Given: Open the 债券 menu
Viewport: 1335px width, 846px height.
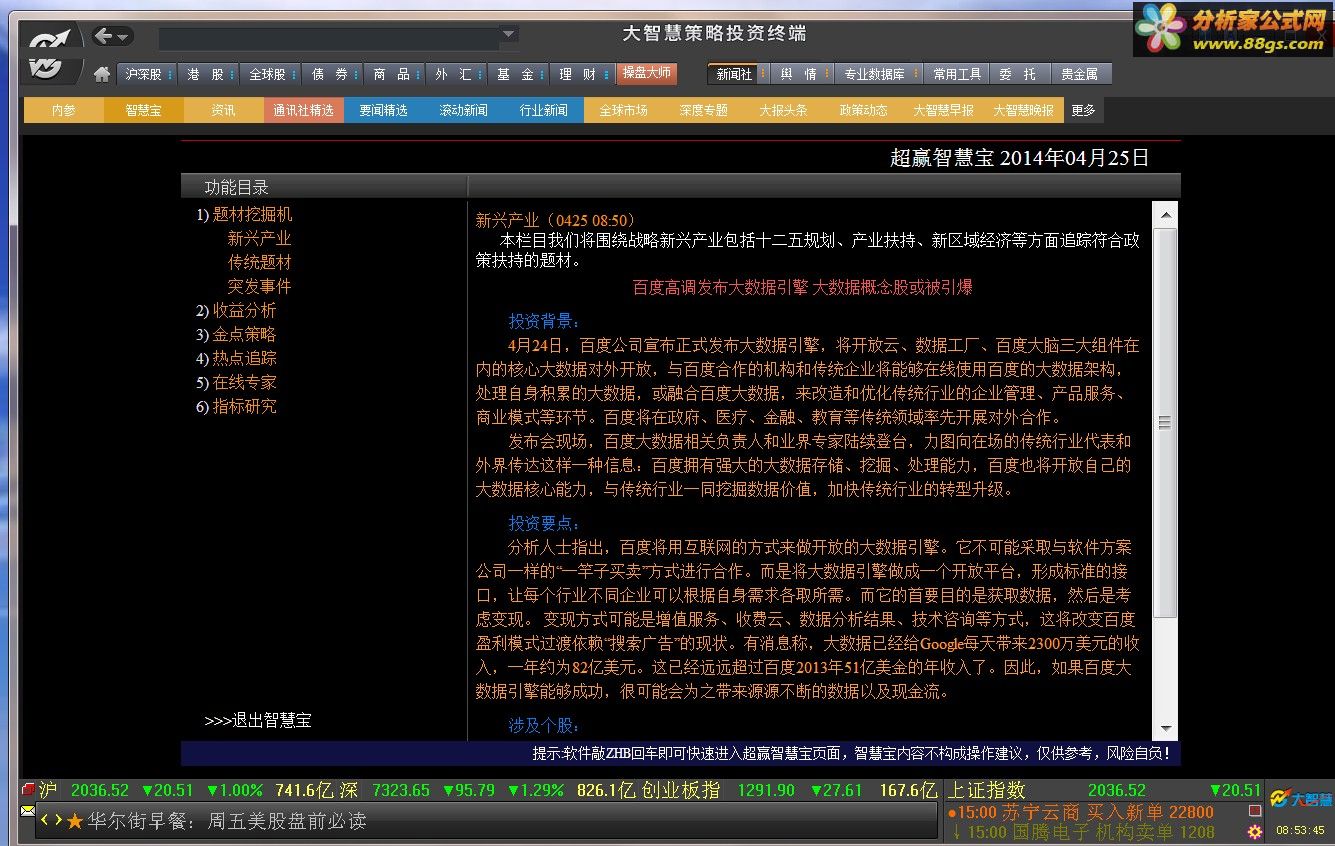Looking at the screenshot, I should click(x=332, y=74).
